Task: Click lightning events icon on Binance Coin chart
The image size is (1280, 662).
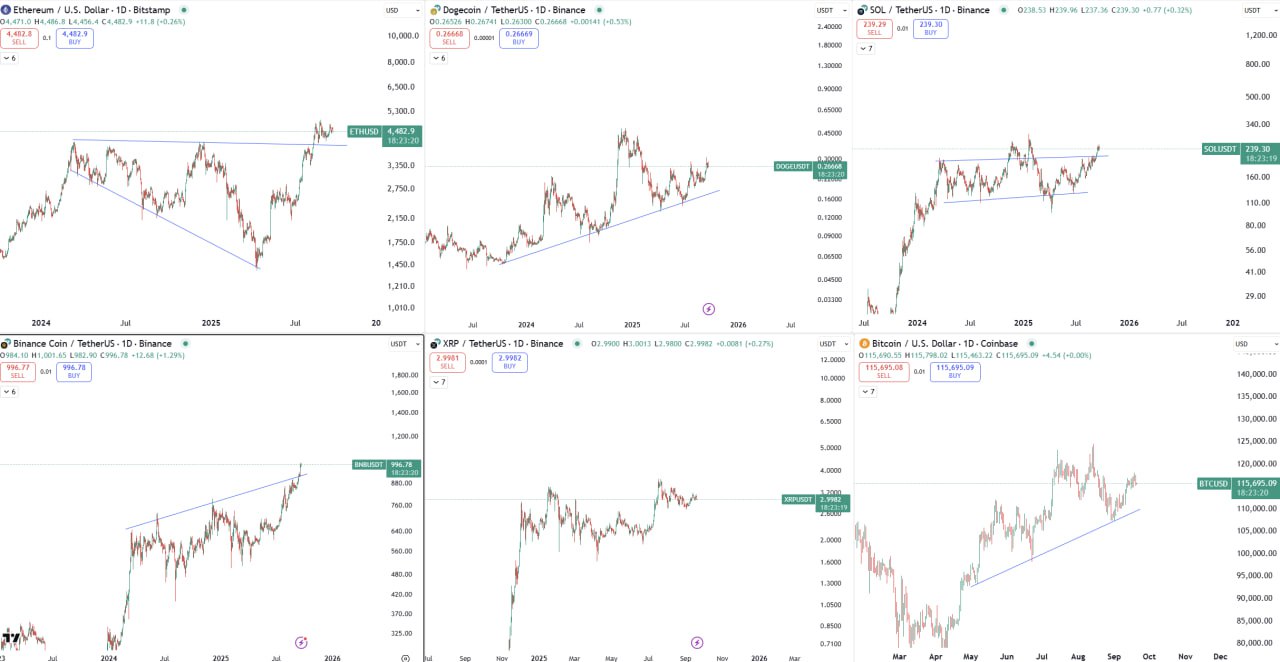Action: point(301,642)
